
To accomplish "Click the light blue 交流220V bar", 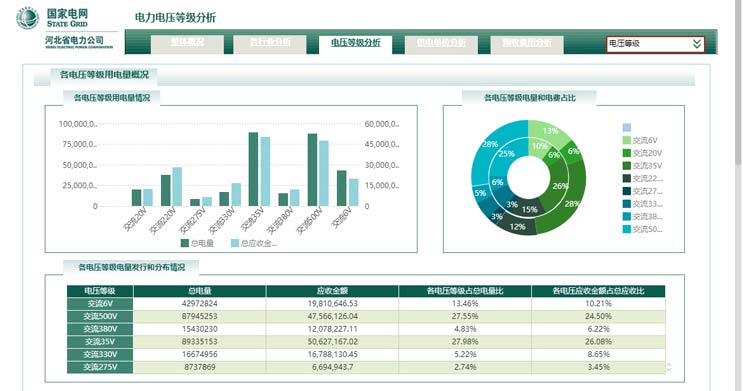I will click(x=177, y=187).
